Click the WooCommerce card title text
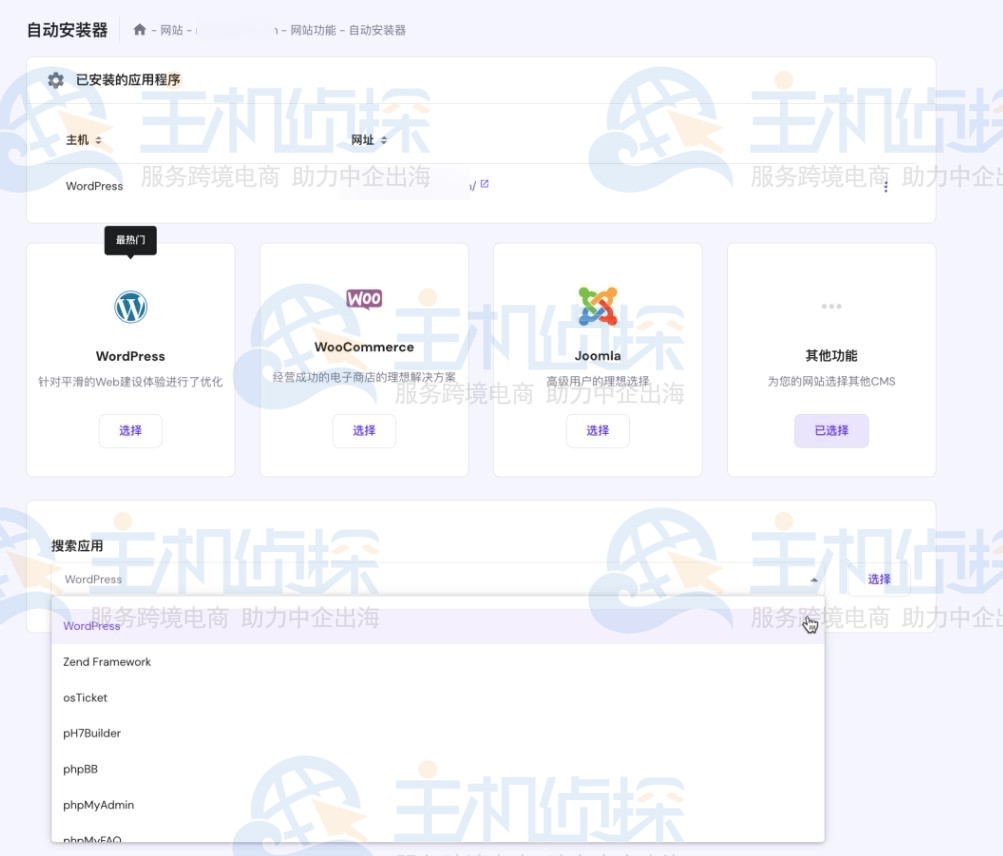The image size is (1003, 856). pos(364,347)
